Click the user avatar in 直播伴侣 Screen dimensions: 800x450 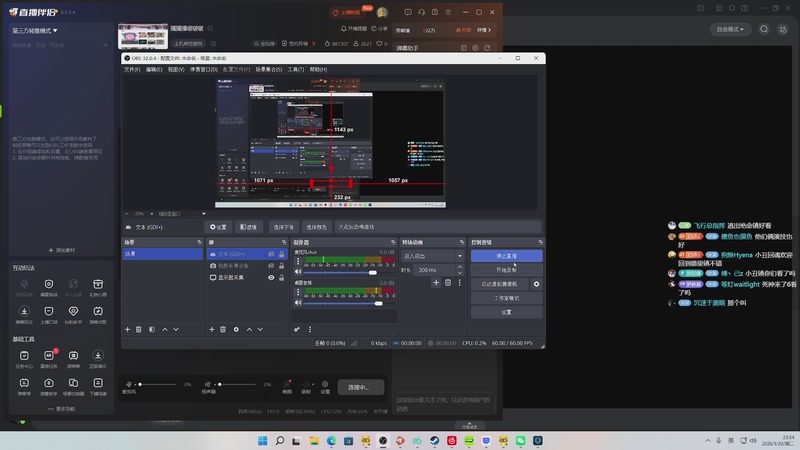pyautogui.click(x=382, y=12)
